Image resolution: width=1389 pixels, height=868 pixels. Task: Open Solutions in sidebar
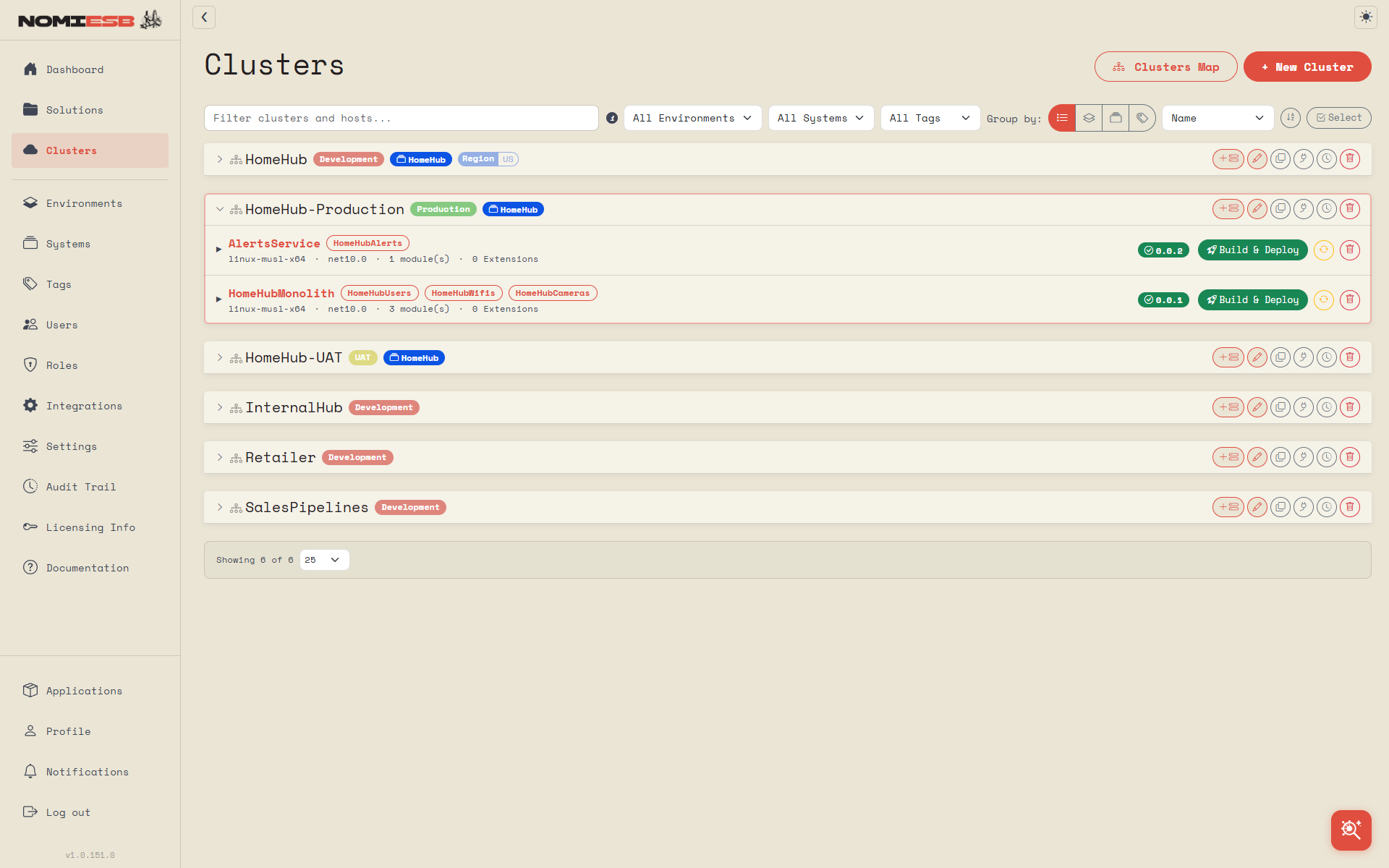pyautogui.click(x=90, y=110)
